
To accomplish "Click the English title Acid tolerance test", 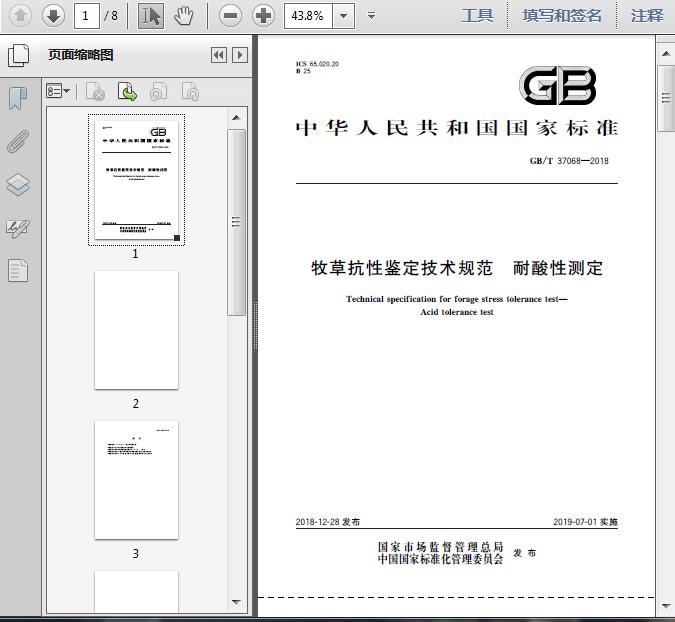I will pos(457,312).
